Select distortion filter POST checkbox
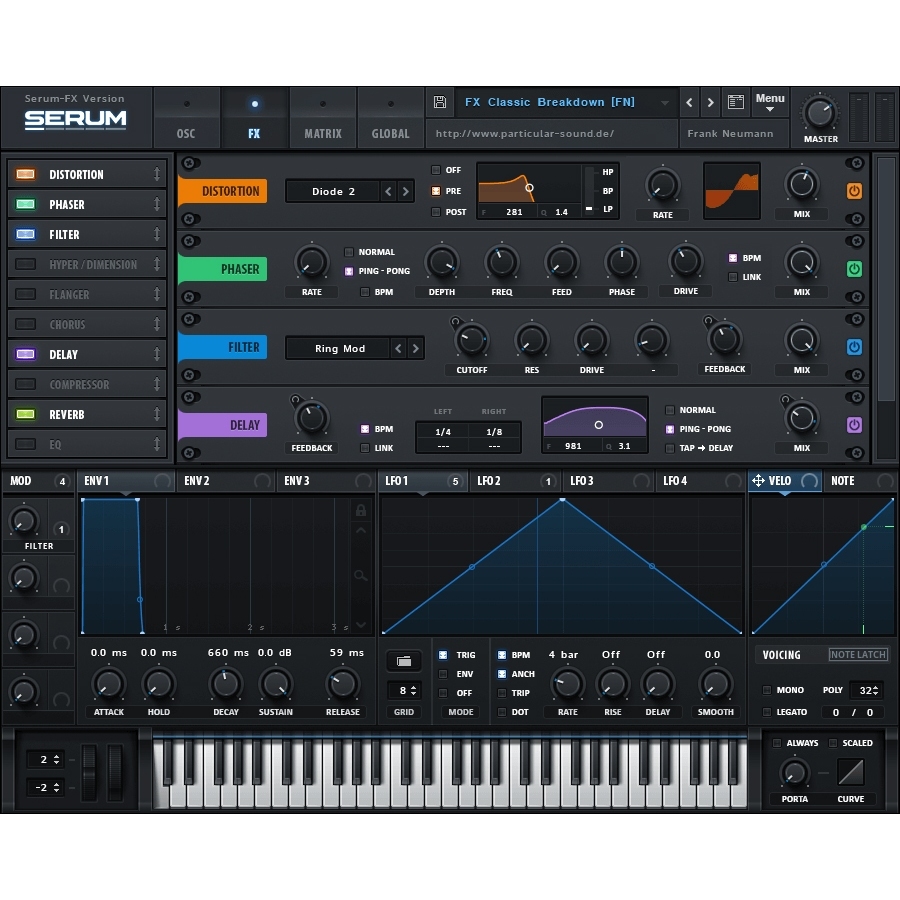The image size is (900, 900). [x=436, y=212]
